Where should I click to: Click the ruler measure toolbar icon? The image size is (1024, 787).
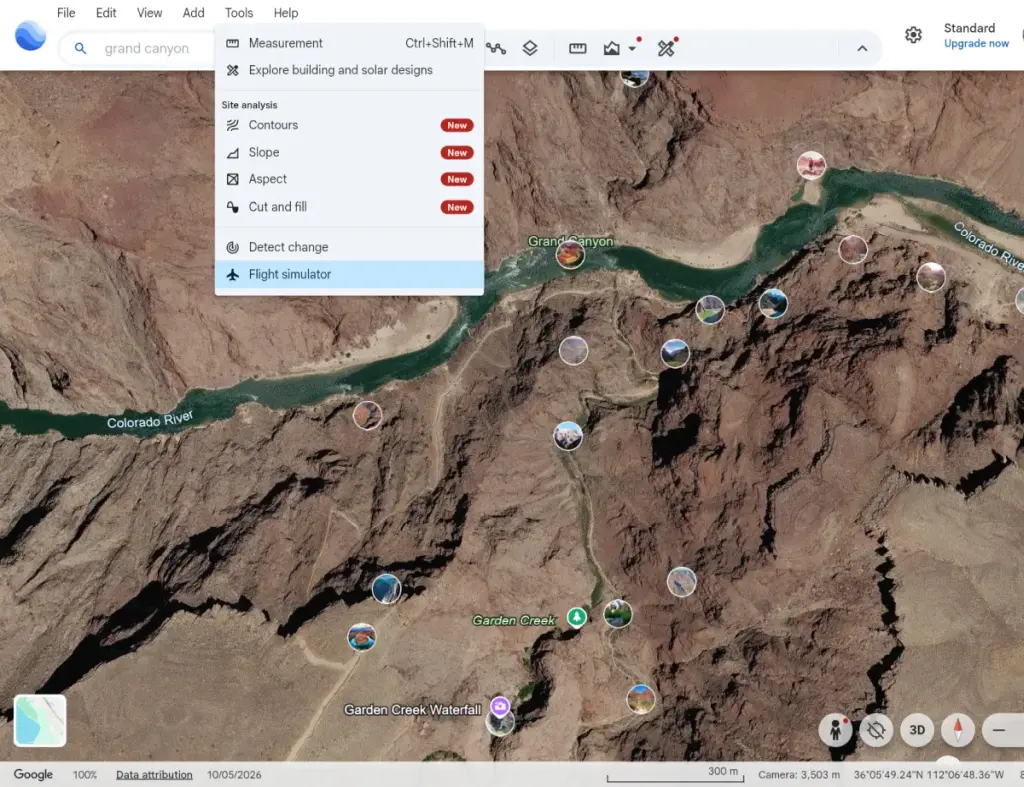coord(577,48)
